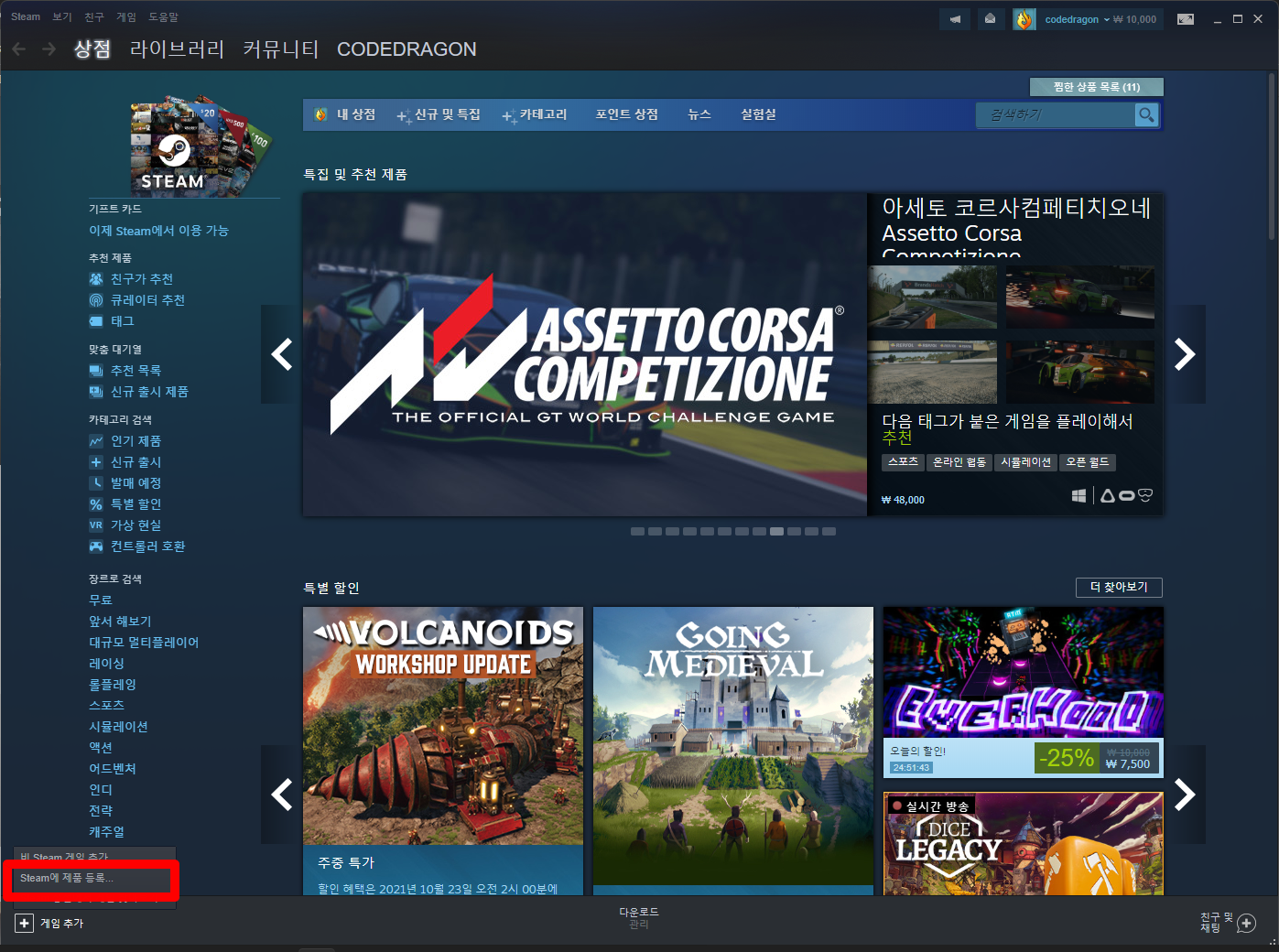Image resolution: width=1279 pixels, height=952 pixels.
Task: Click the 인기 제품 chart icon
Action: tap(96, 441)
